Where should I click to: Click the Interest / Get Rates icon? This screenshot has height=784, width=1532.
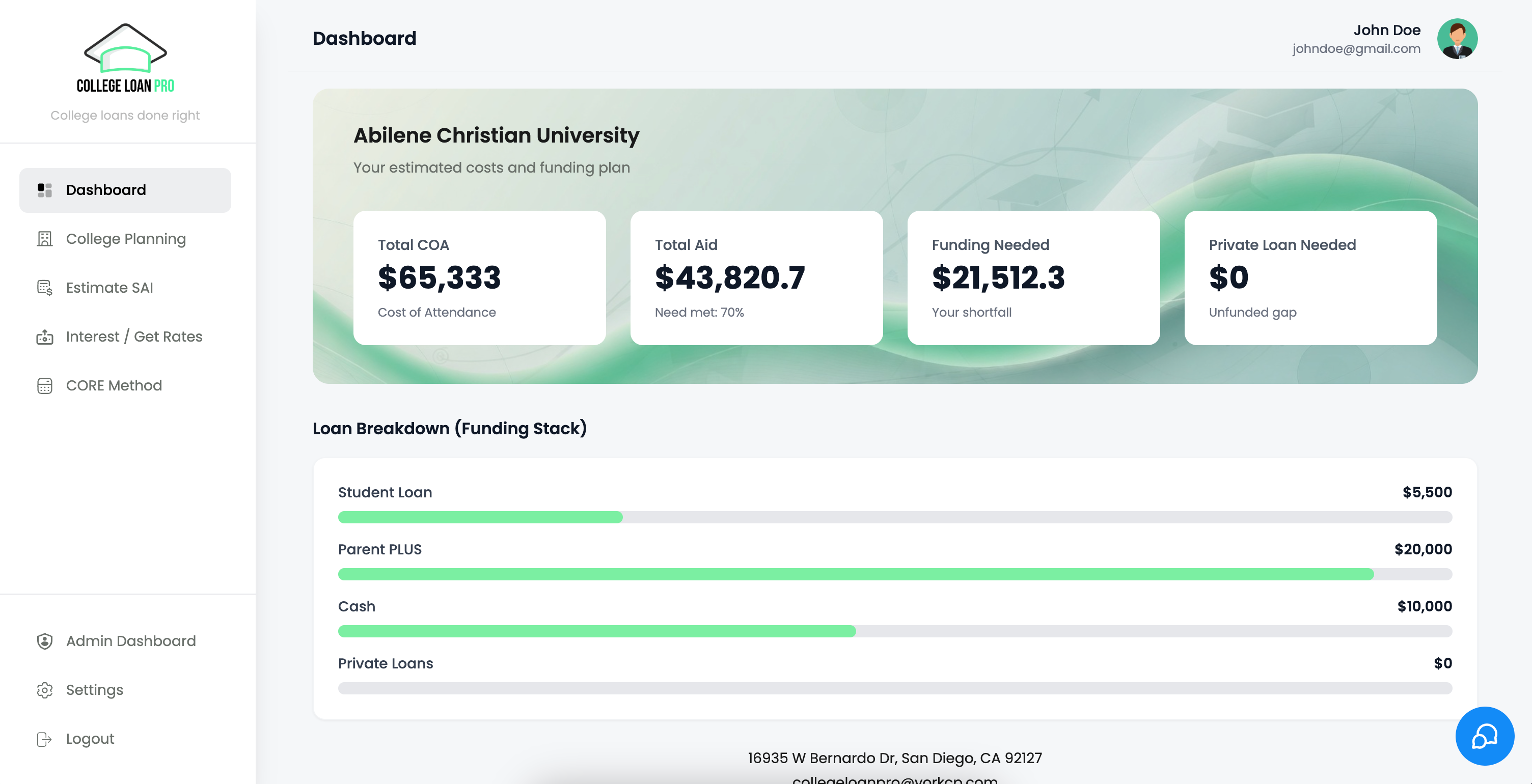pos(45,337)
